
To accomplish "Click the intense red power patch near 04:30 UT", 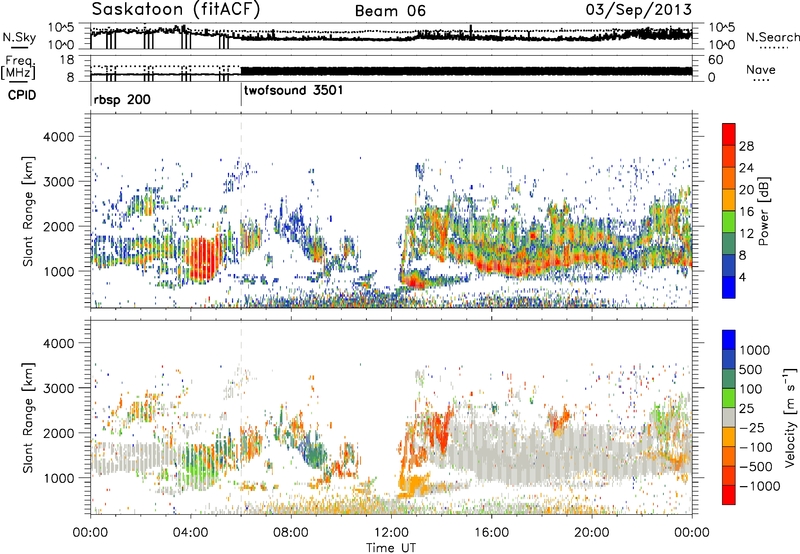I will coord(203,259).
